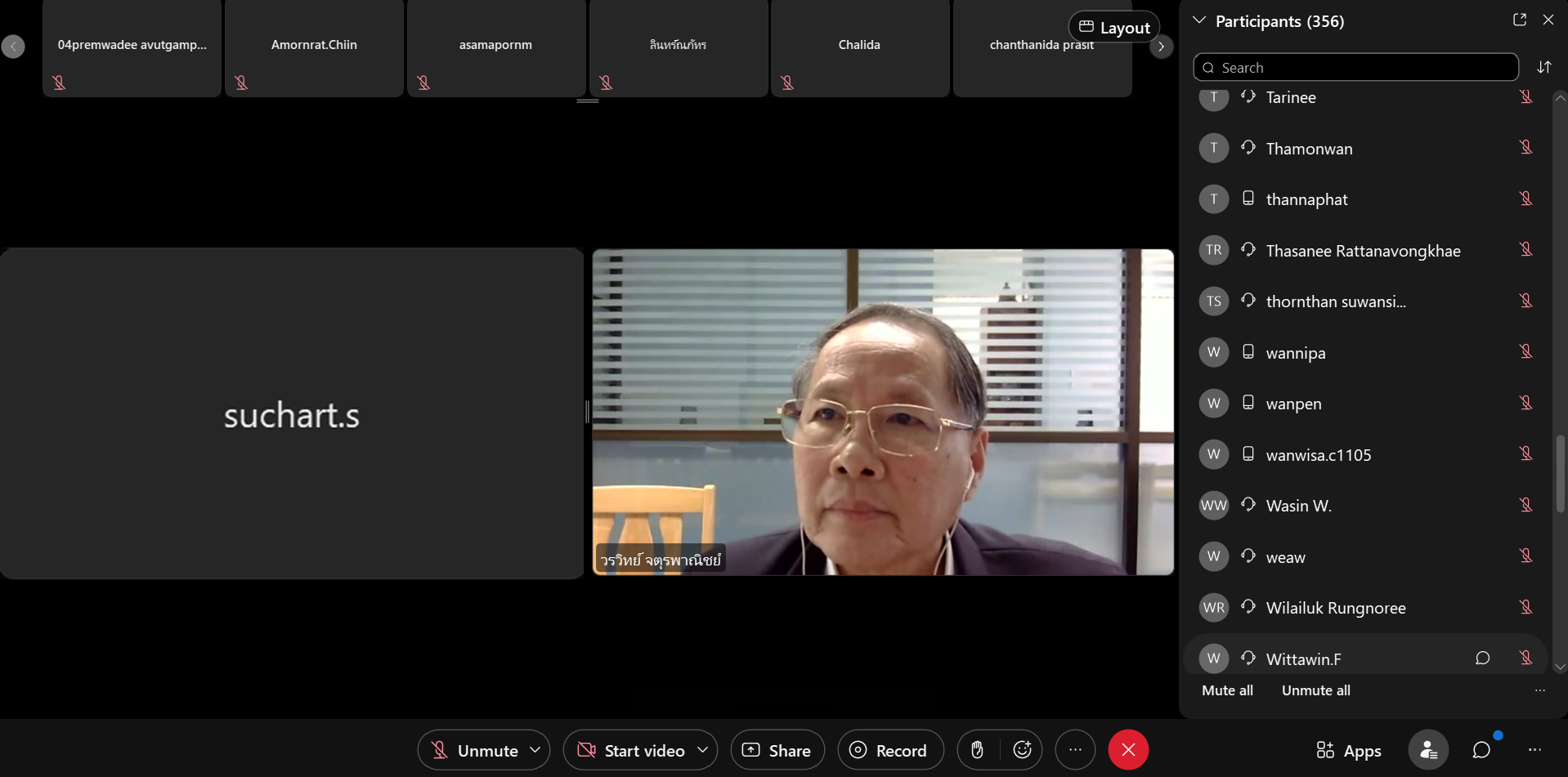Click Unmute all button
The image size is (1568, 777).
coord(1315,690)
